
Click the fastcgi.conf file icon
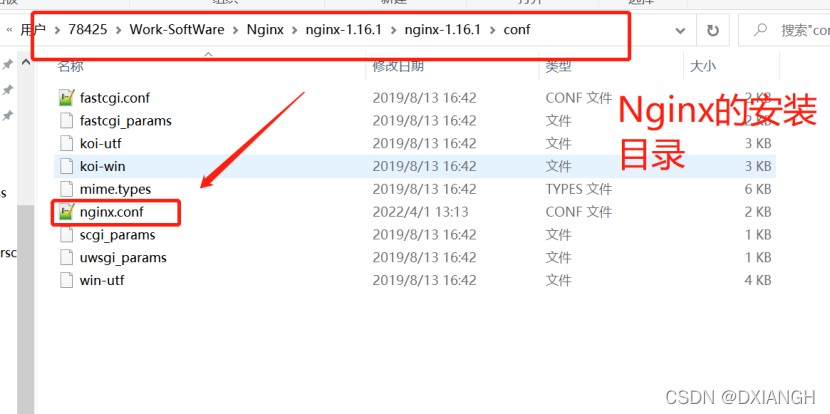66,98
